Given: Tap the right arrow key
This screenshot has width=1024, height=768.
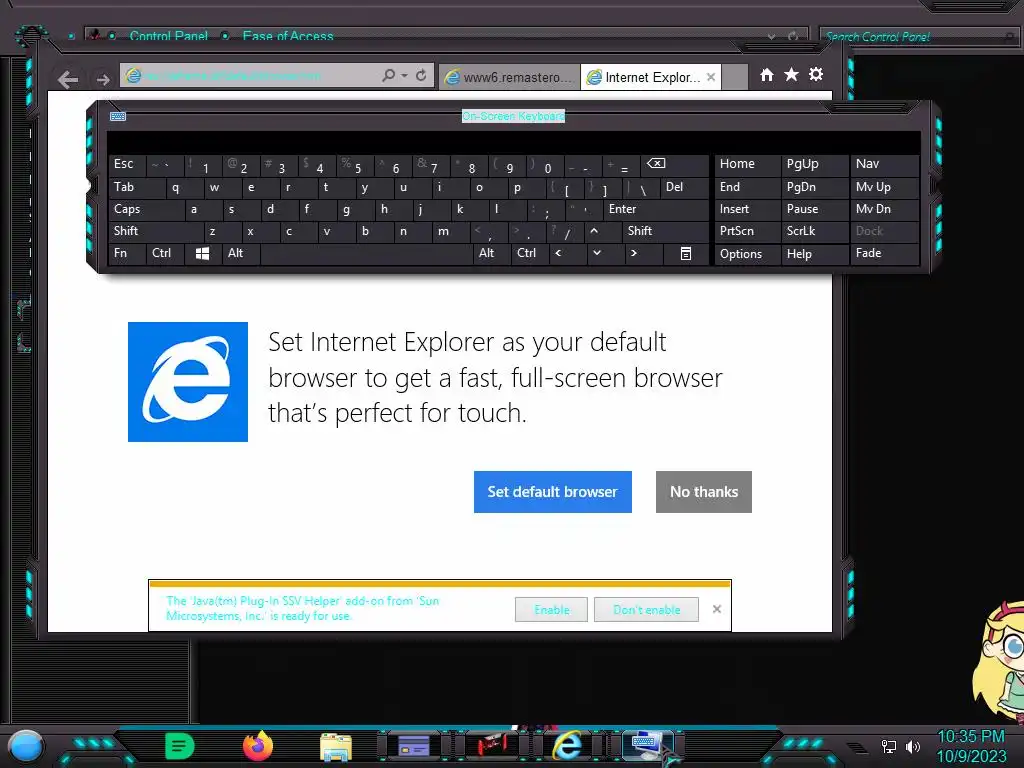Looking at the screenshot, I should click(x=643, y=253).
